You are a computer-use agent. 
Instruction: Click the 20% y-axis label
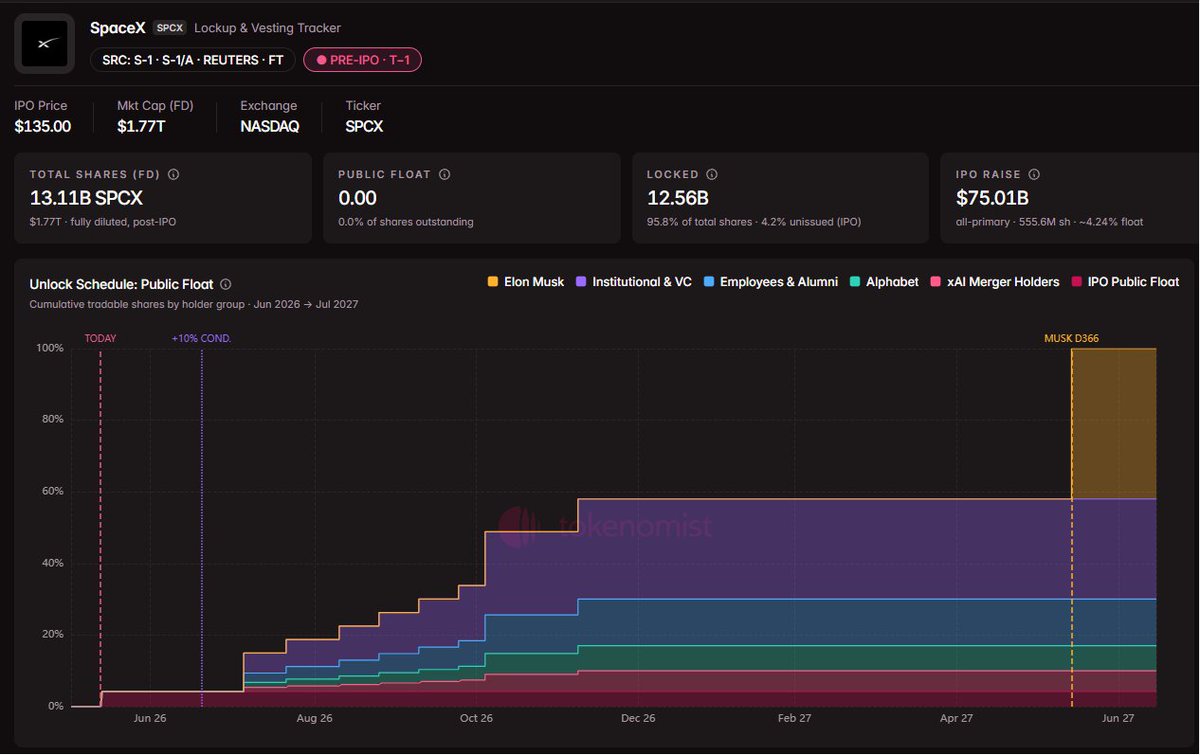tap(52, 634)
